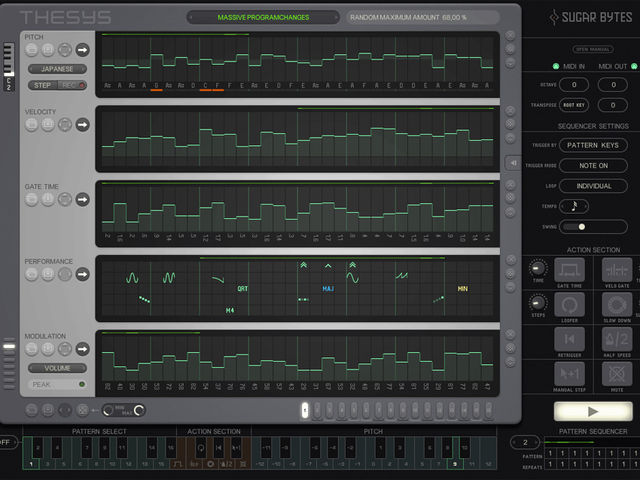The width and height of the screenshot is (640, 480).
Task: Click the Gate Time lane arrow button
Action: [x=82, y=200]
